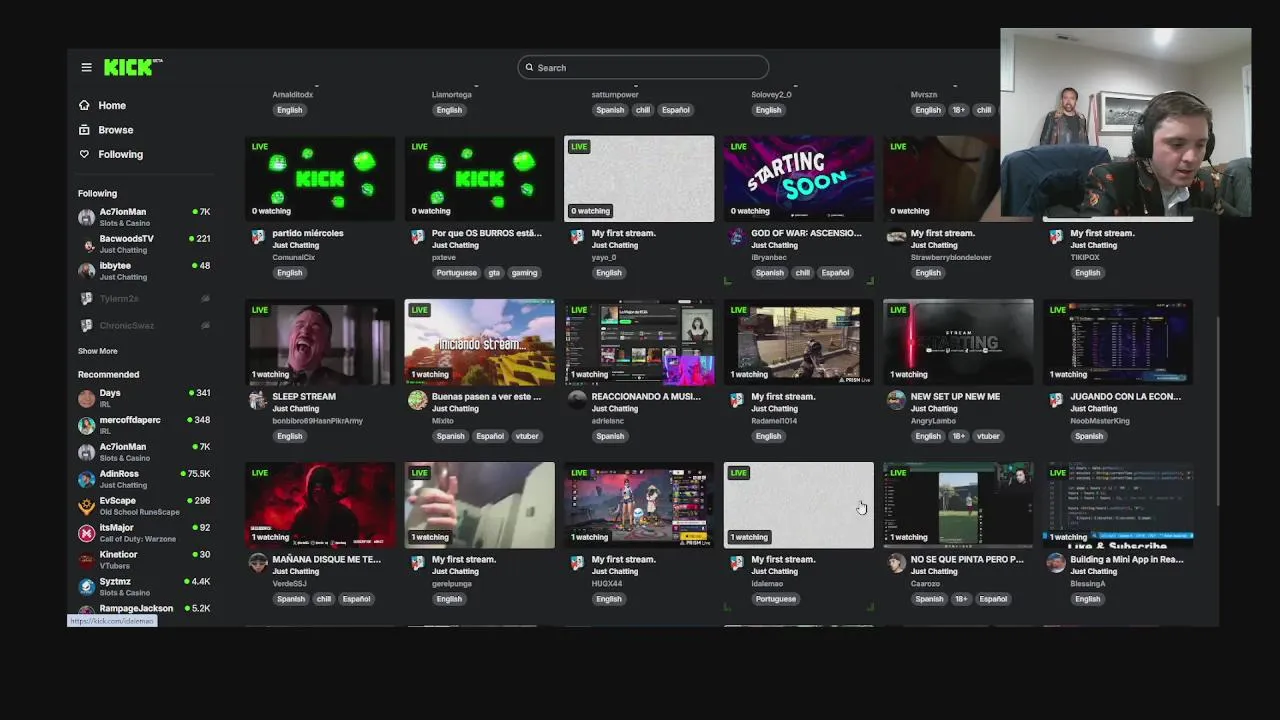Open the Iniciando stream Minecraft thumbnail

click(480, 342)
